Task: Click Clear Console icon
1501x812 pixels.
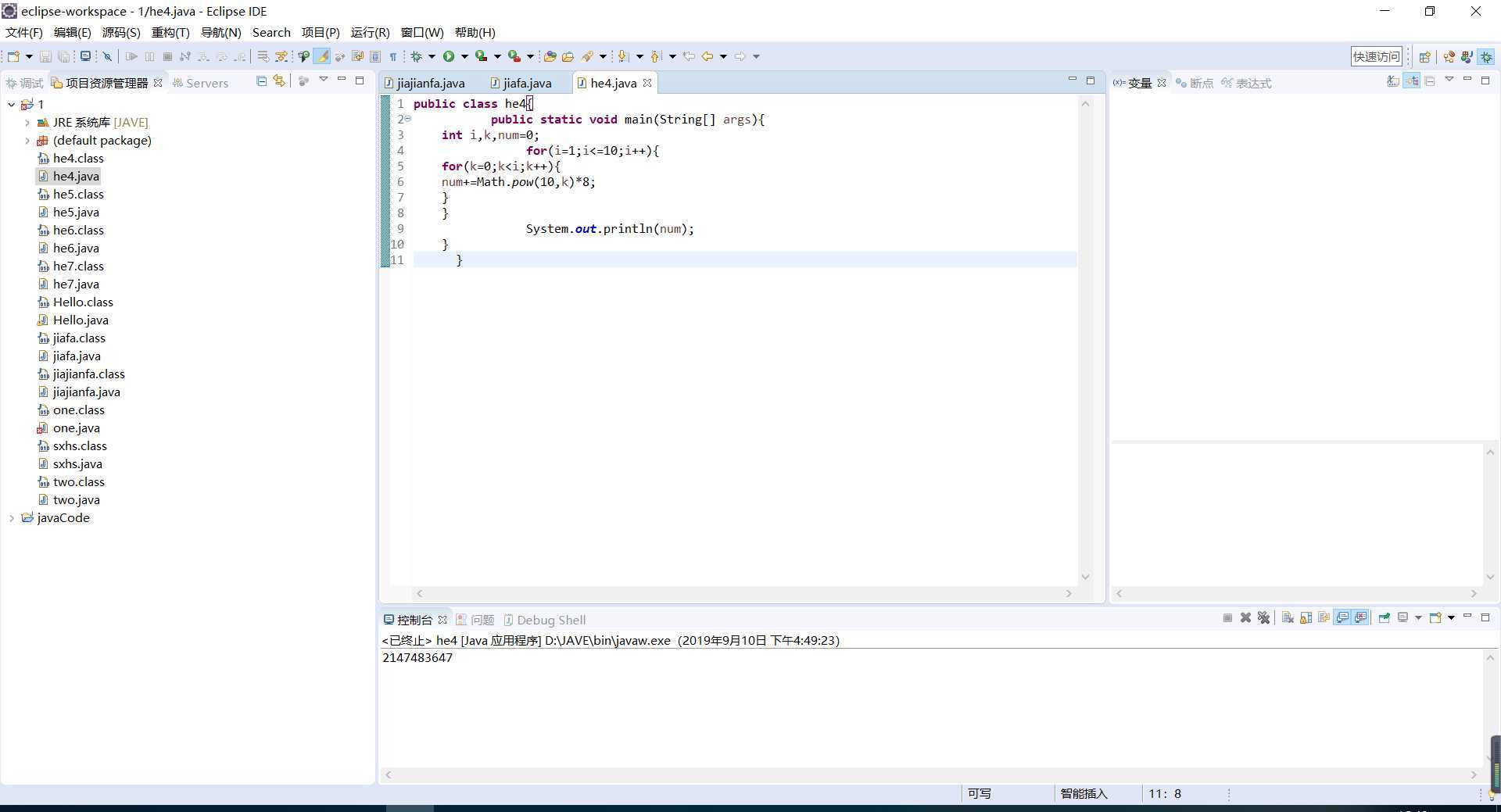Action: point(1288,617)
